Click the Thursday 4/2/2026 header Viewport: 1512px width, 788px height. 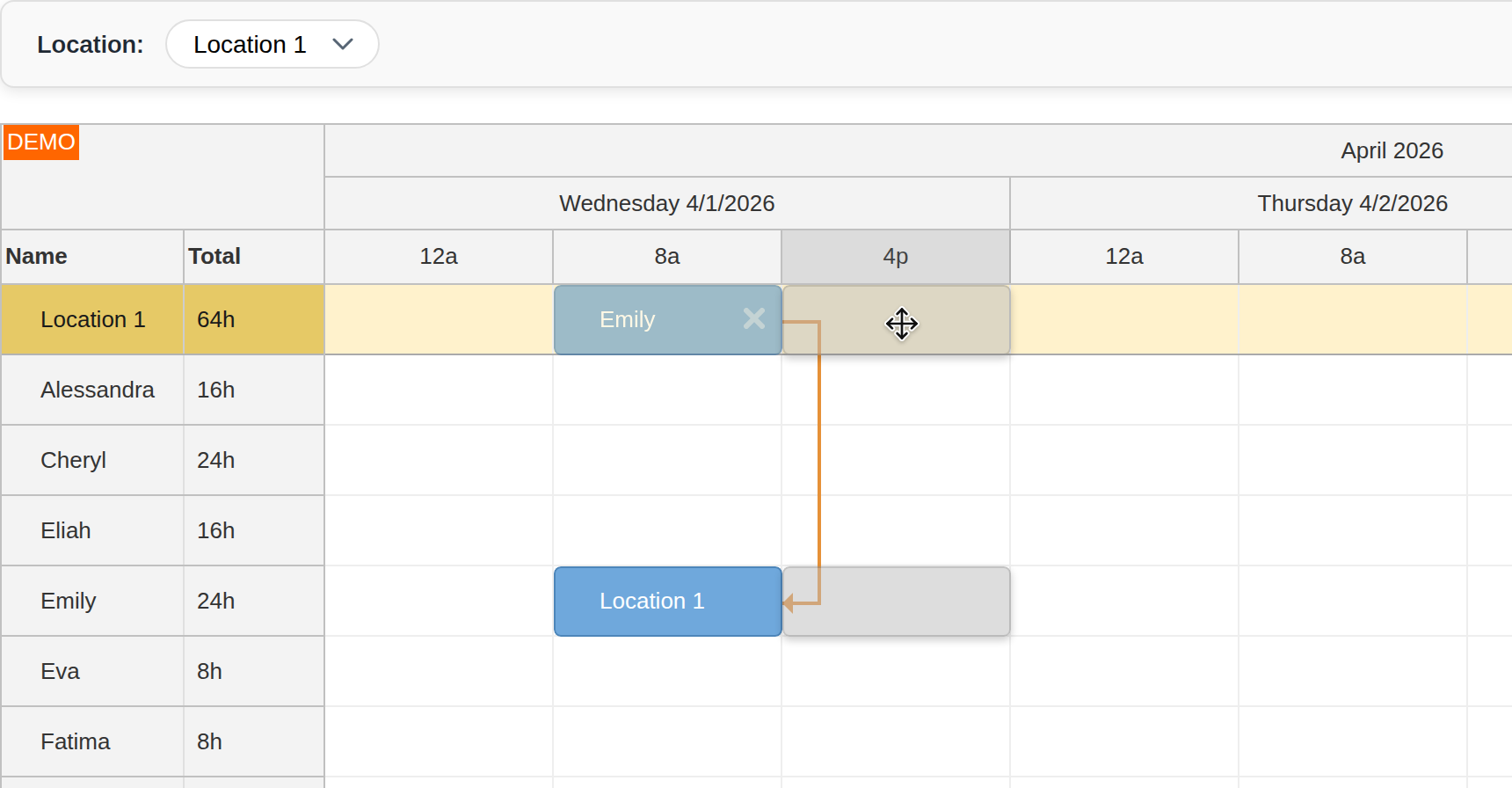tap(1354, 203)
